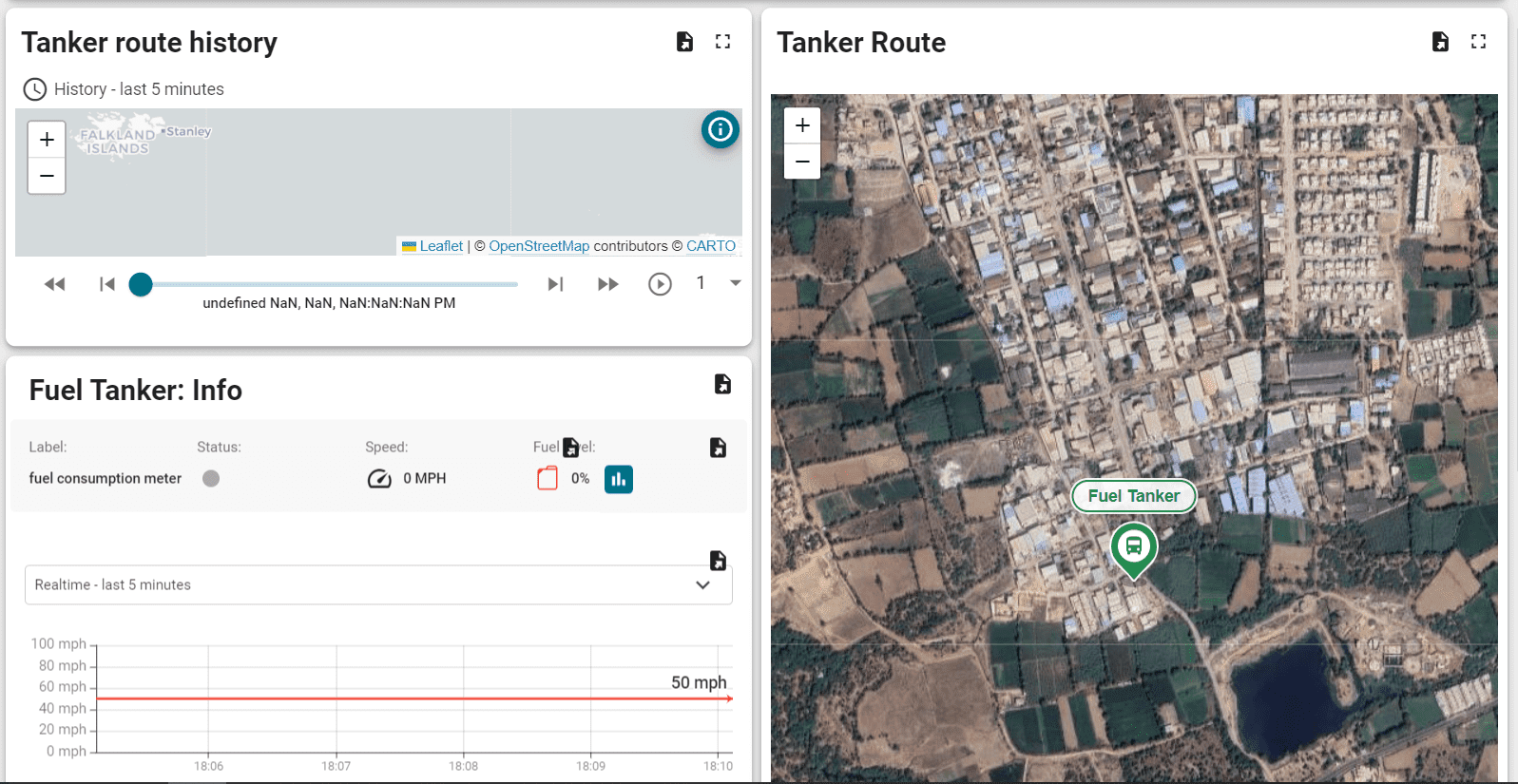Show info on route history map
The height and width of the screenshot is (784, 1518).
(721, 129)
